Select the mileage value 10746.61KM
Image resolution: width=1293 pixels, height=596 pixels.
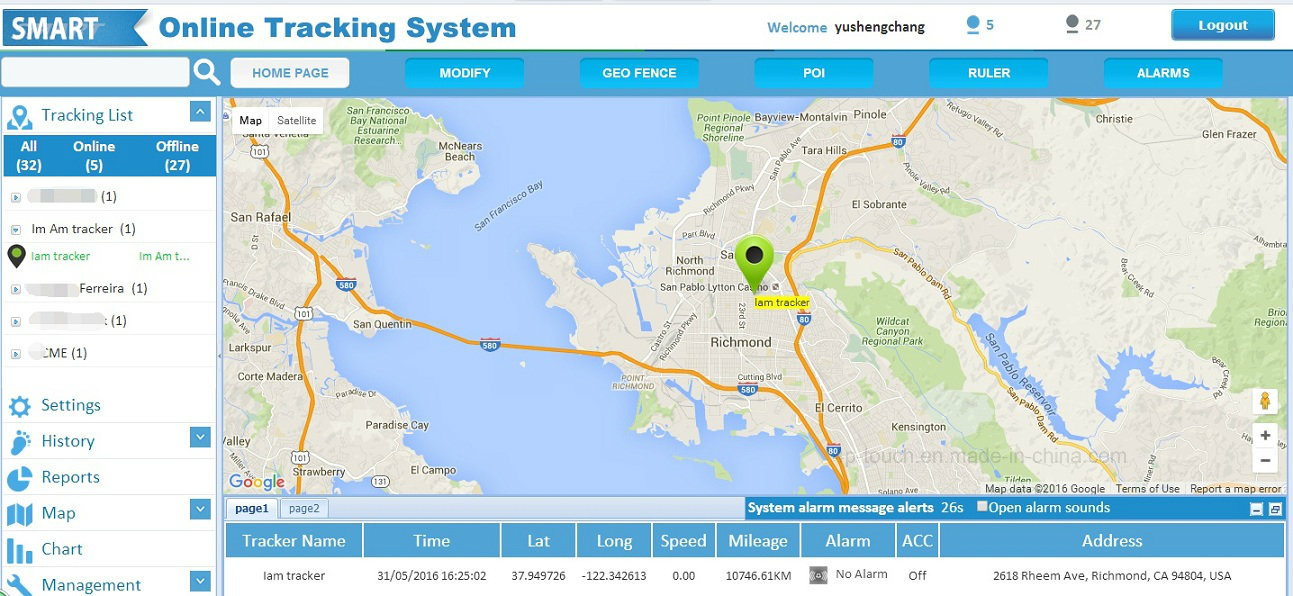757,576
